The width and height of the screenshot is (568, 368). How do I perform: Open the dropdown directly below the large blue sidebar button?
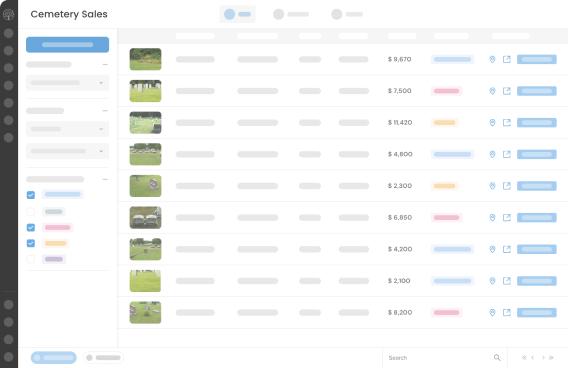(x=67, y=83)
